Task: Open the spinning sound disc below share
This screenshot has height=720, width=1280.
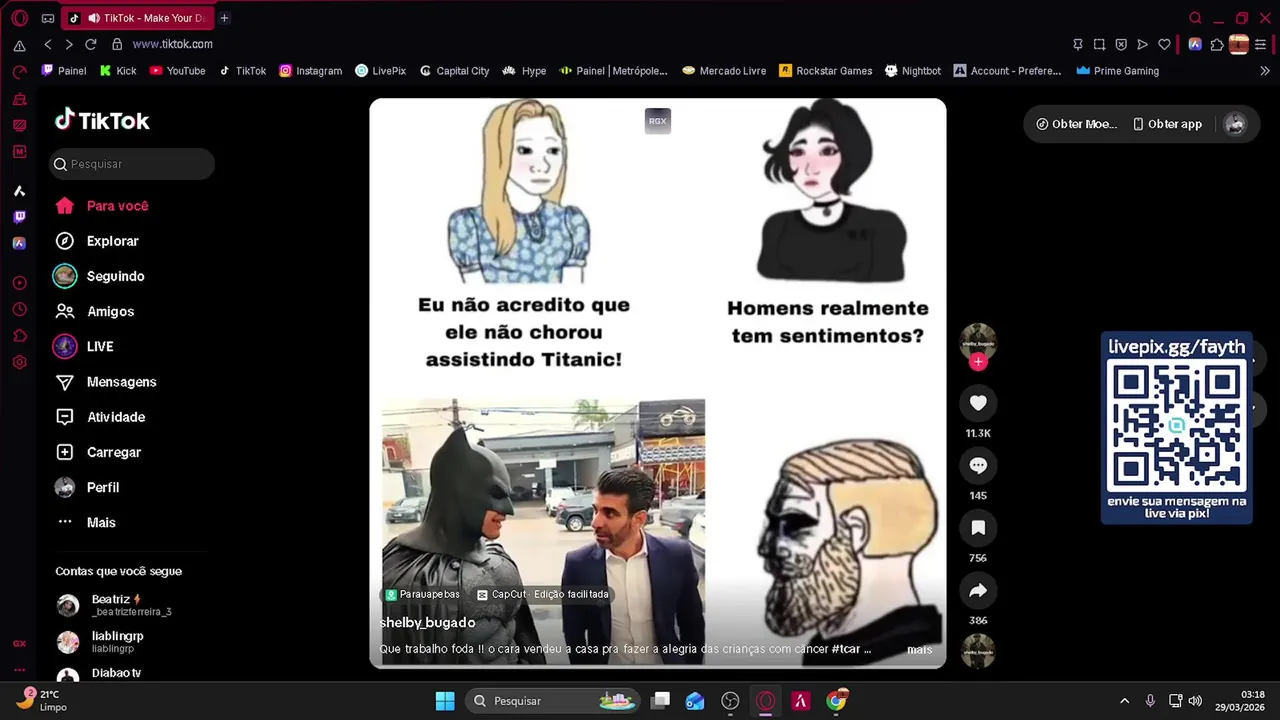Action: tap(978, 651)
